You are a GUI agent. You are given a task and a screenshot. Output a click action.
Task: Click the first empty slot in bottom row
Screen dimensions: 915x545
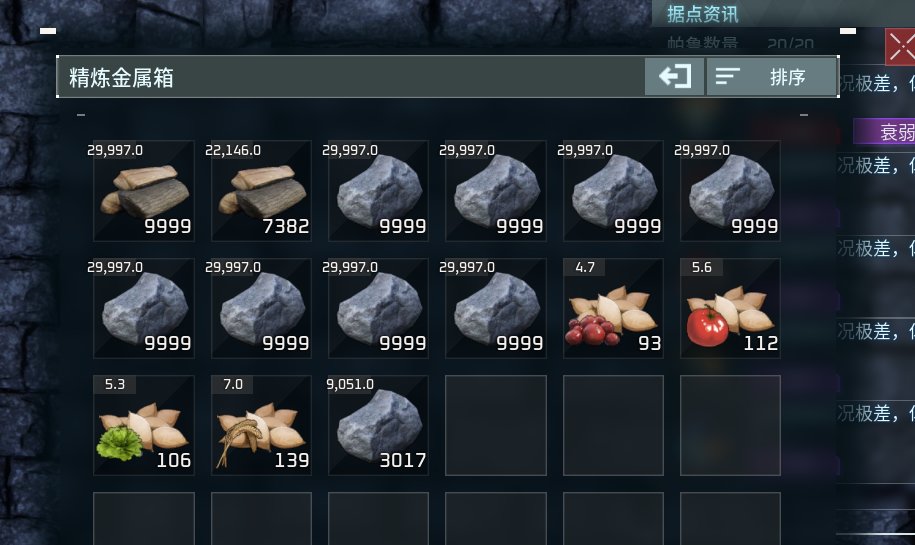[144, 518]
